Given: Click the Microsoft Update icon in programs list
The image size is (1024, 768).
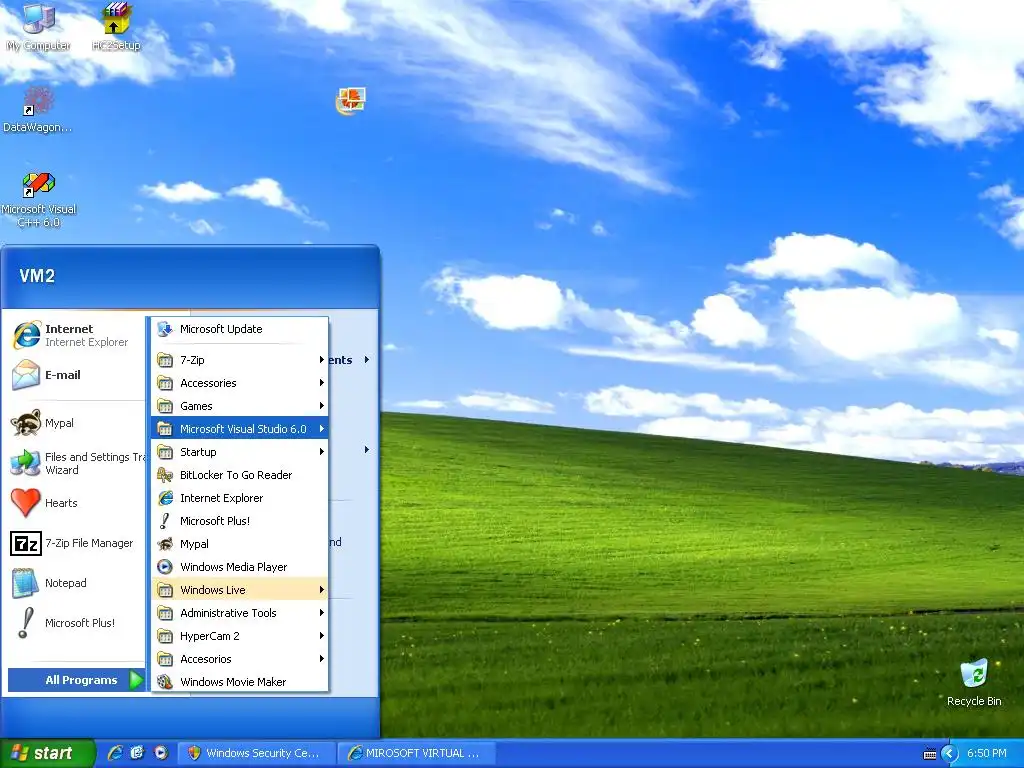Looking at the screenshot, I should click(x=165, y=328).
